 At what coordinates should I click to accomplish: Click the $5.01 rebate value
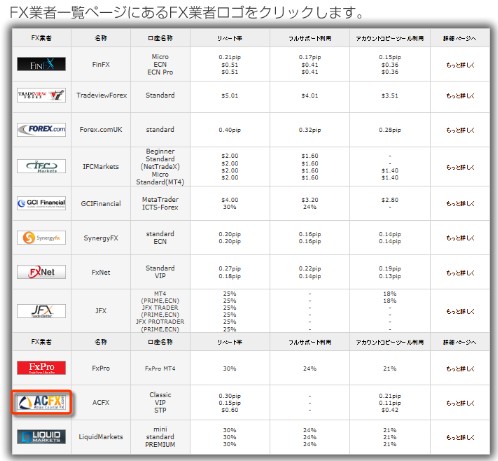pyautogui.click(x=230, y=96)
